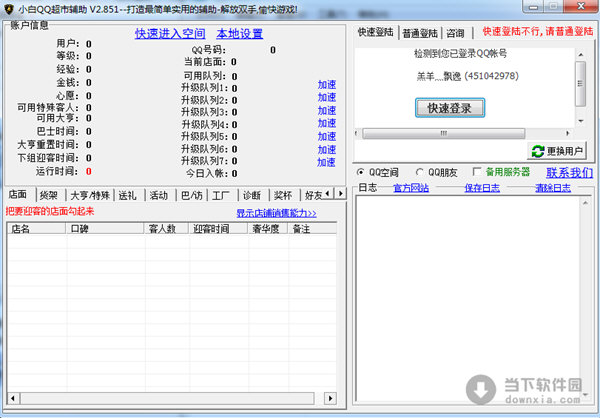This screenshot has width=600, height=418.
Task: Click login panel horizontal scroll right arrow
Action: [567, 133]
